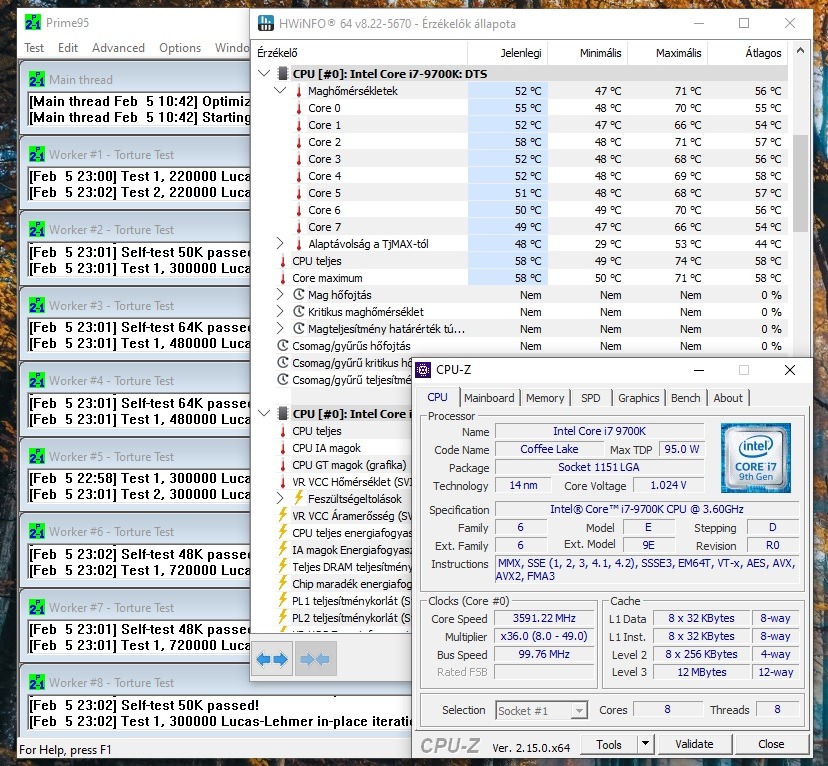
Task: Click the Multiplier x36.0 value field
Action: tap(544, 636)
